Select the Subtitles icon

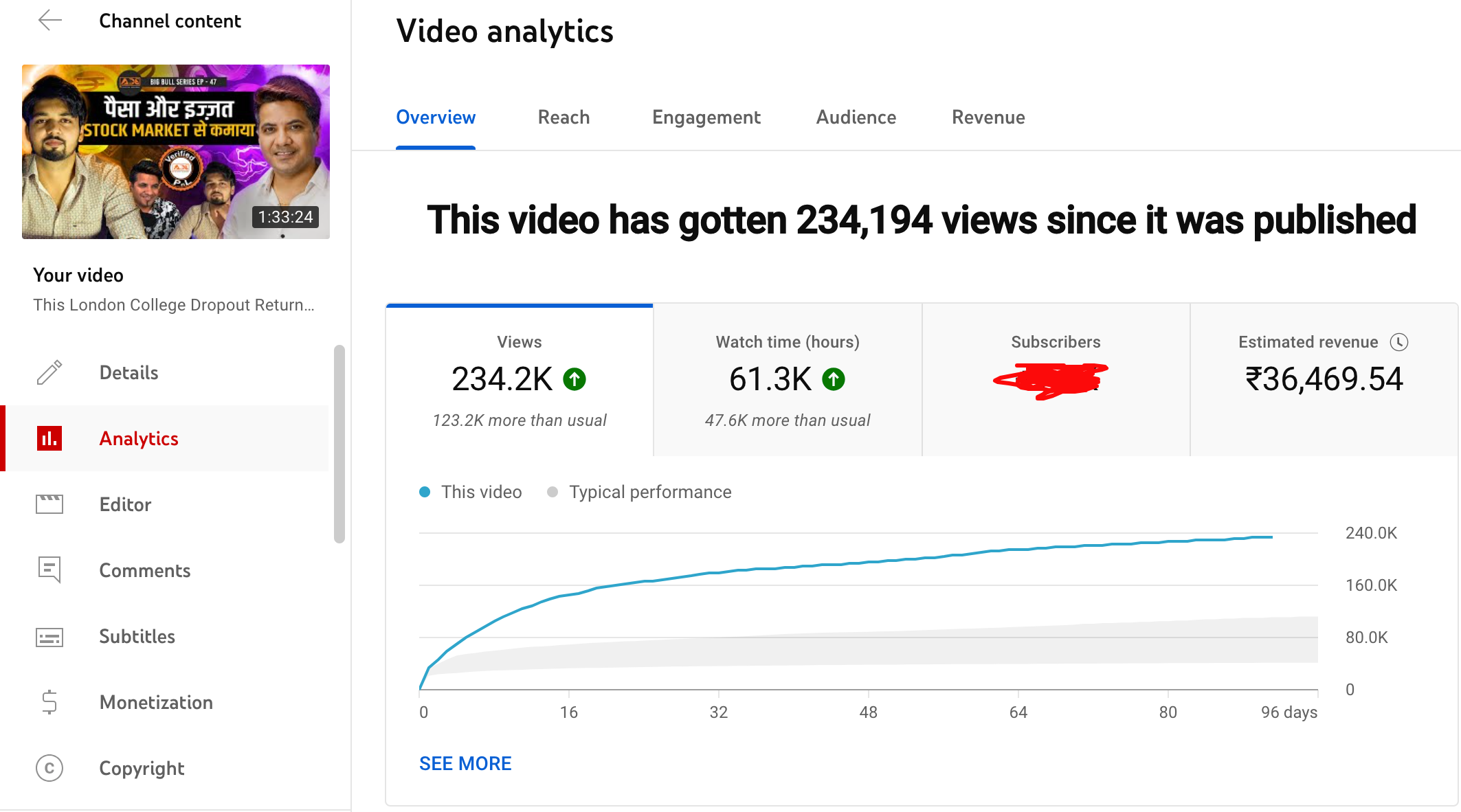pos(48,637)
